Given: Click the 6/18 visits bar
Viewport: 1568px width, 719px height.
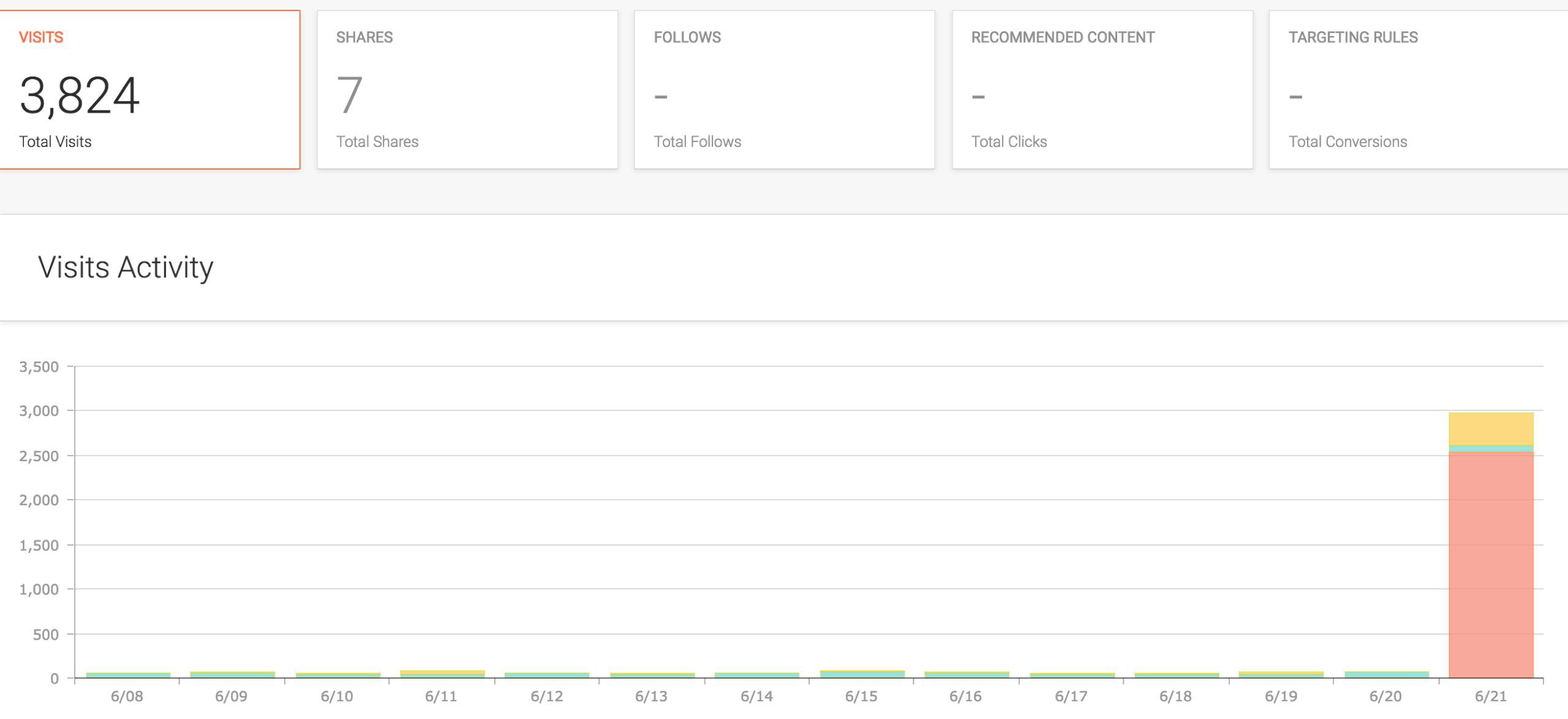Looking at the screenshot, I should tap(1177, 675).
